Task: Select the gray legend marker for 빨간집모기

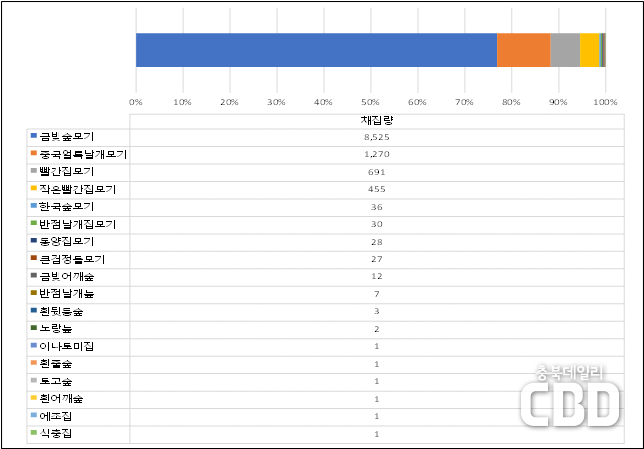Action: pyautogui.click(x=34, y=171)
